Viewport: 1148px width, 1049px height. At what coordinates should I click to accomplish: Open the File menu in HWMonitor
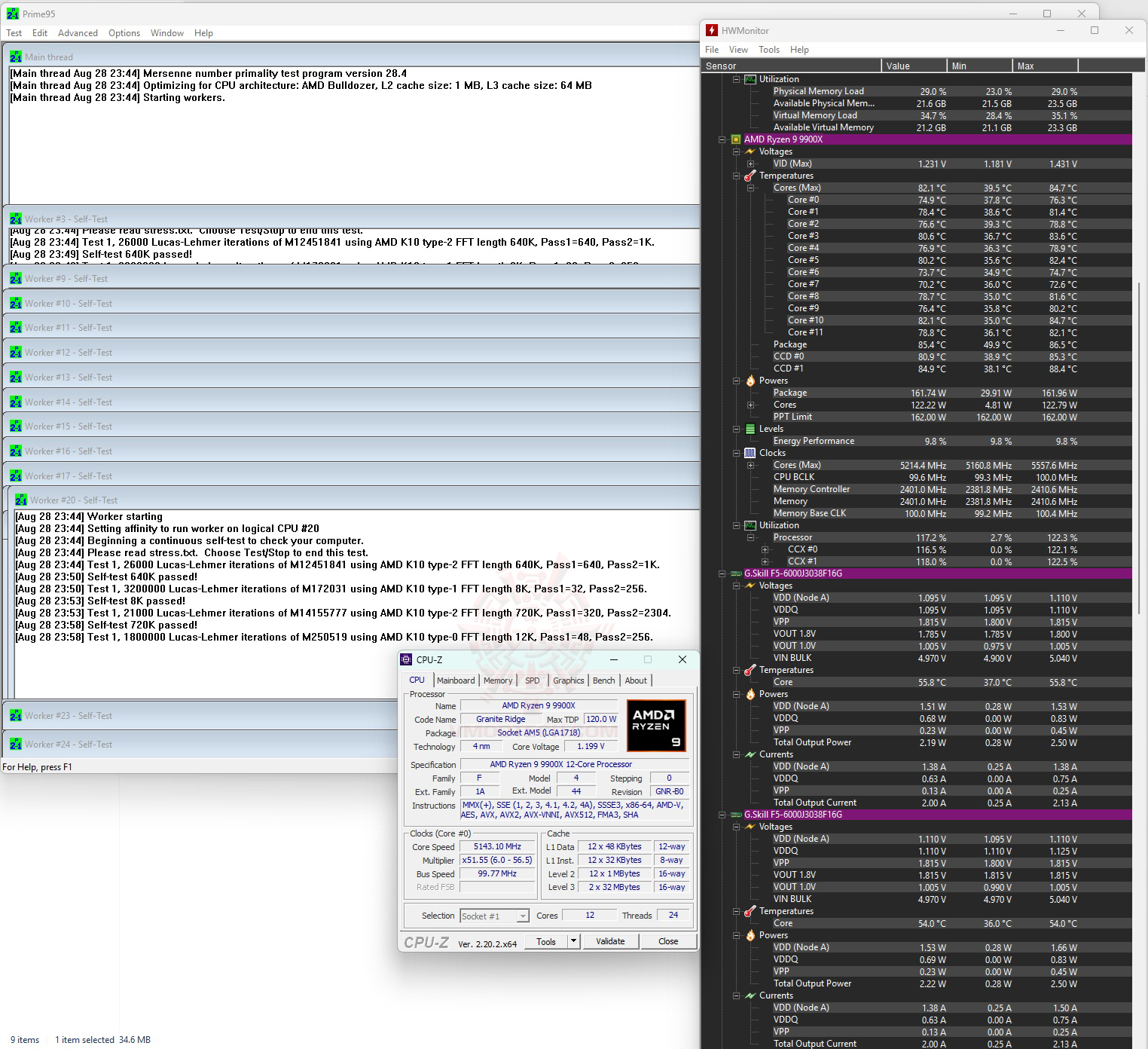712,50
